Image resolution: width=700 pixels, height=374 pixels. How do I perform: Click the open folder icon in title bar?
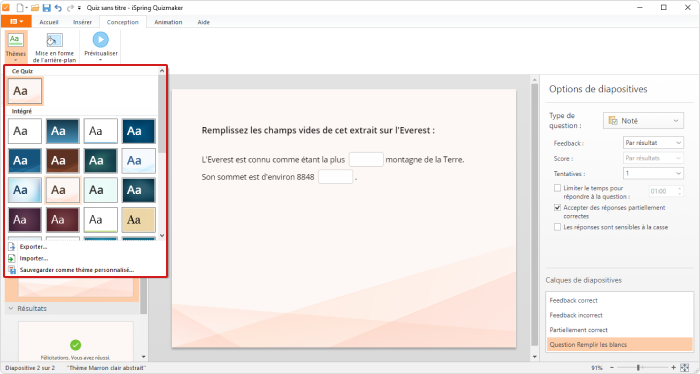35,8
